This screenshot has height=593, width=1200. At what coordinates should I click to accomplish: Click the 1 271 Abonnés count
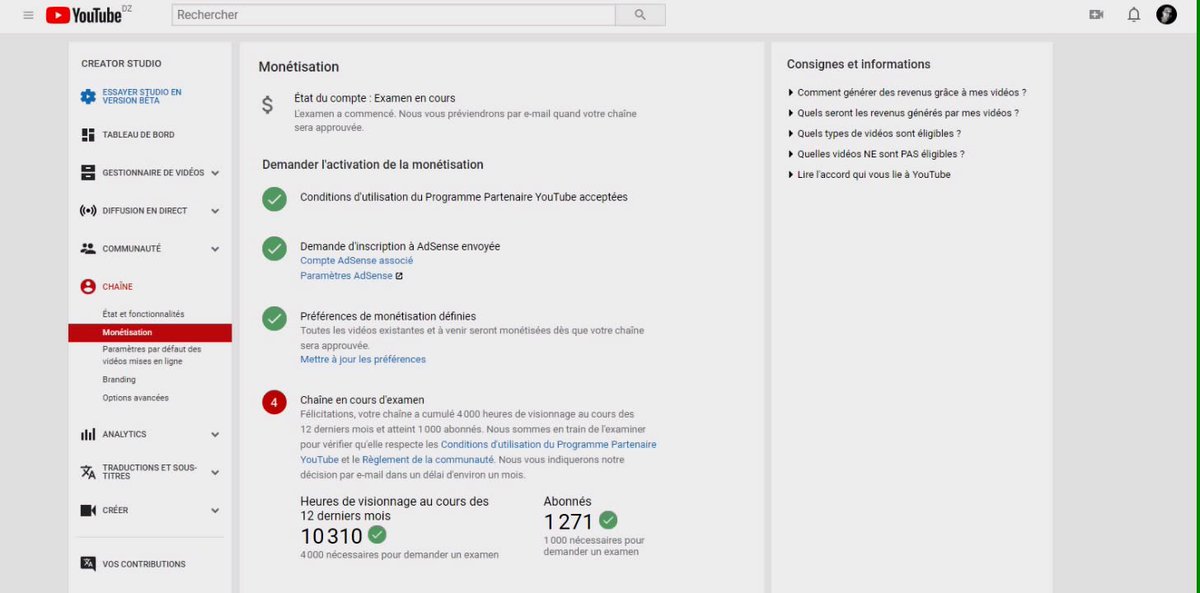coord(569,522)
